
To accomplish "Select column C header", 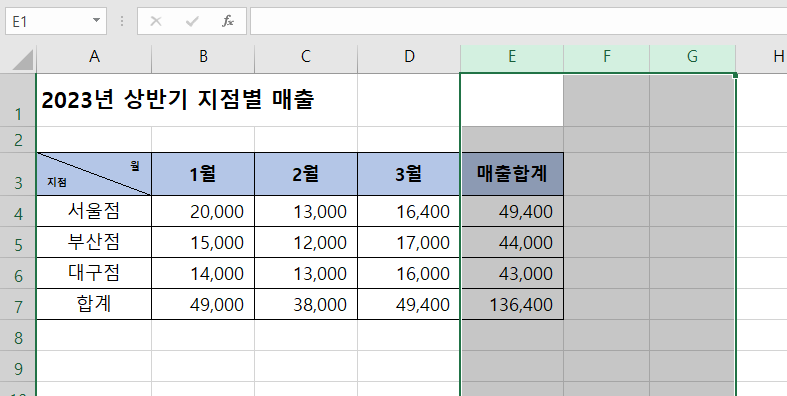I will (306, 57).
